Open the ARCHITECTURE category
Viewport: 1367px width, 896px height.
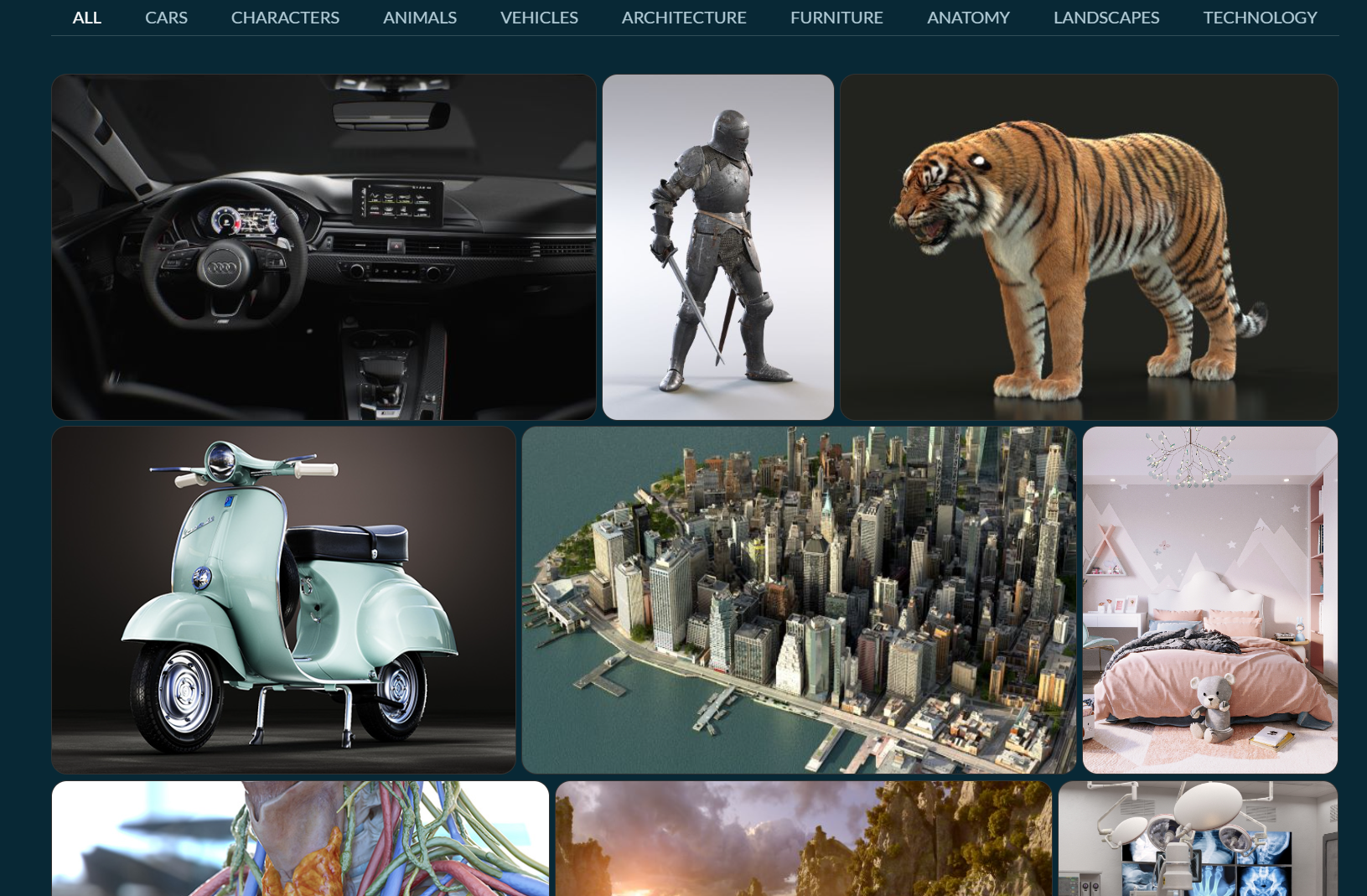pyautogui.click(x=683, y=18)
